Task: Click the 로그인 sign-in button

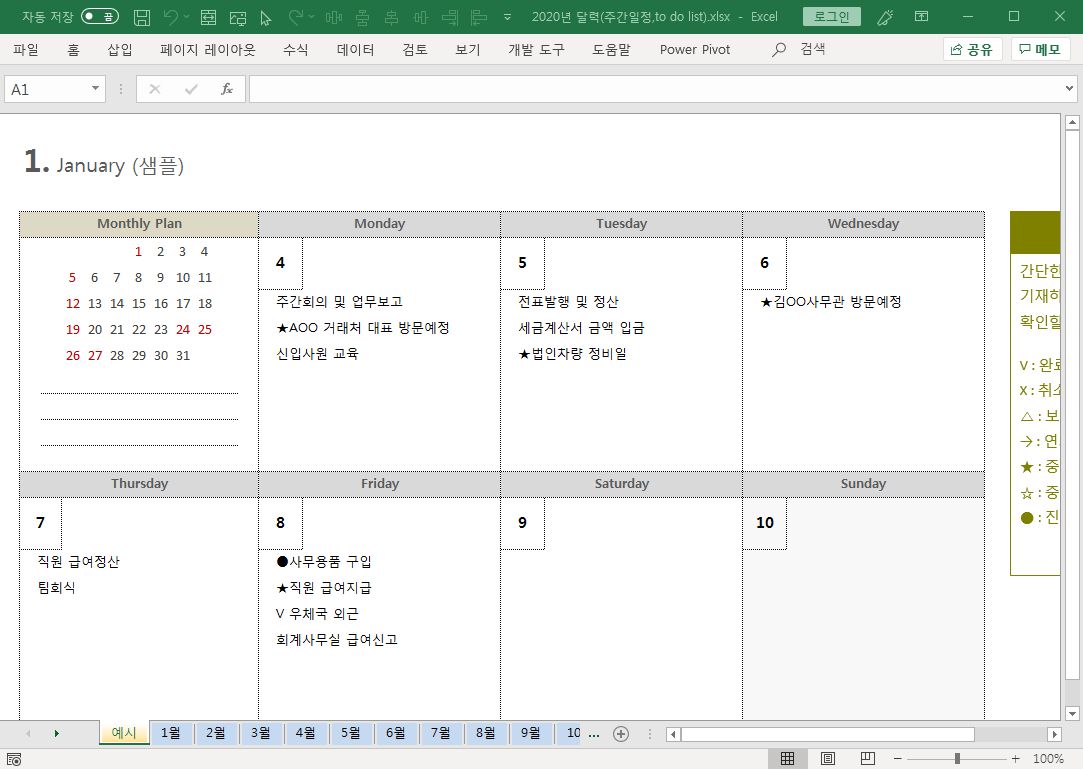Action: tap(832, 17)
